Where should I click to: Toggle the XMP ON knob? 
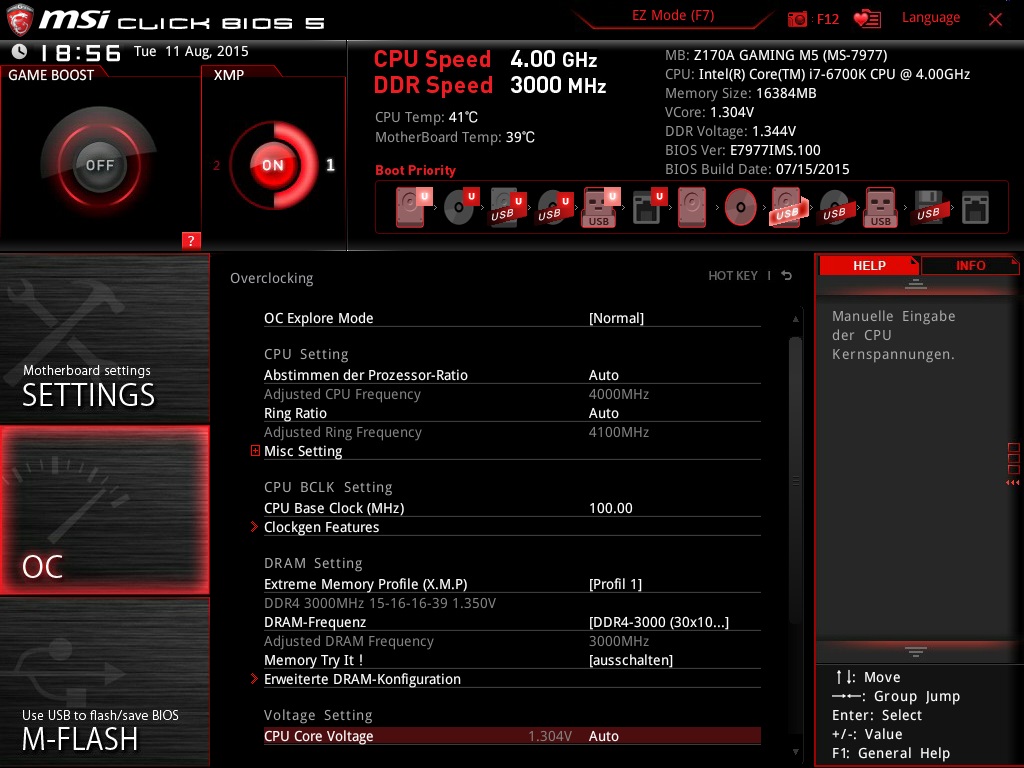click(x=273, y=165)
